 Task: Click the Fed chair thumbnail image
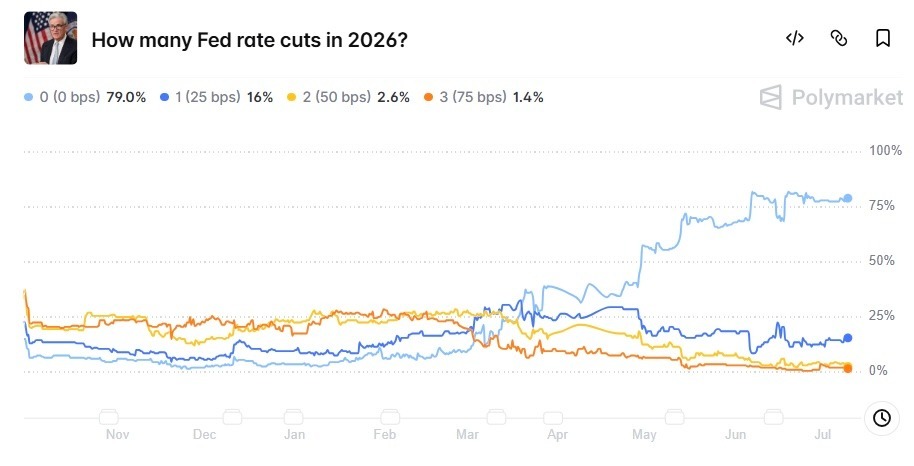coord(50,38)
